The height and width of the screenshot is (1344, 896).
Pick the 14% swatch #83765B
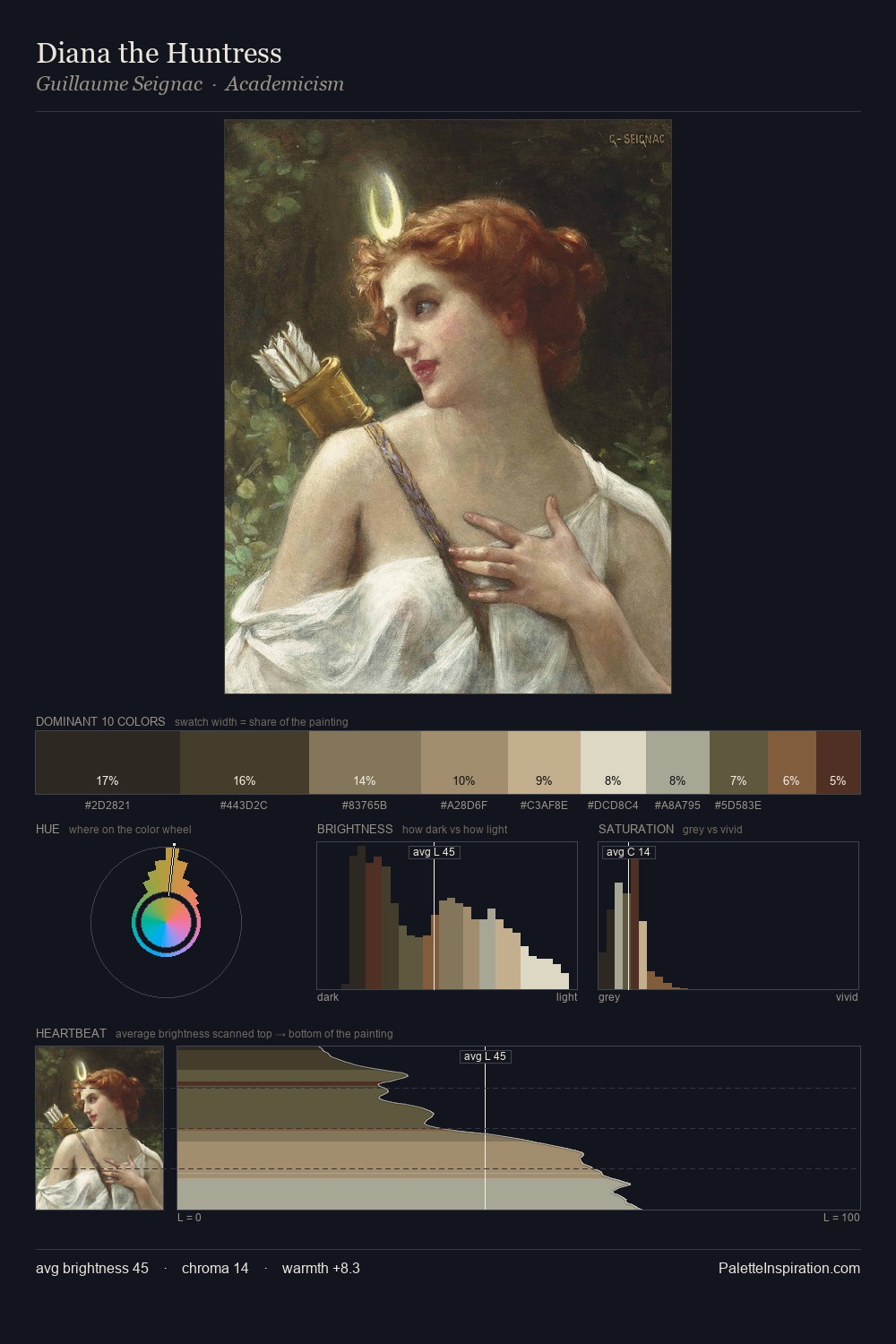click(365, 762)
